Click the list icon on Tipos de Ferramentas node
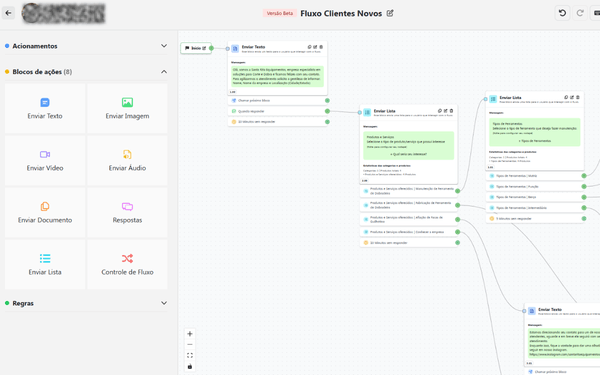 [493, 99]
